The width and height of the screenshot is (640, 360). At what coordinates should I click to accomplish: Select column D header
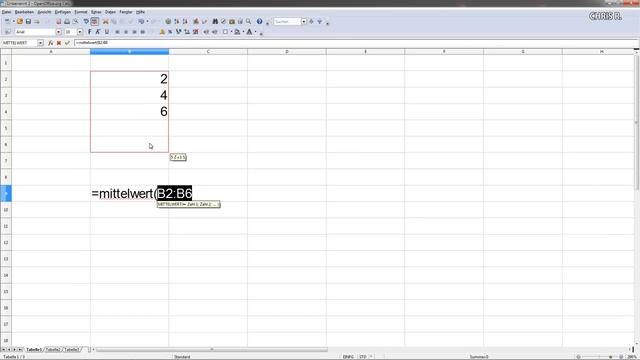pos(287,51)
